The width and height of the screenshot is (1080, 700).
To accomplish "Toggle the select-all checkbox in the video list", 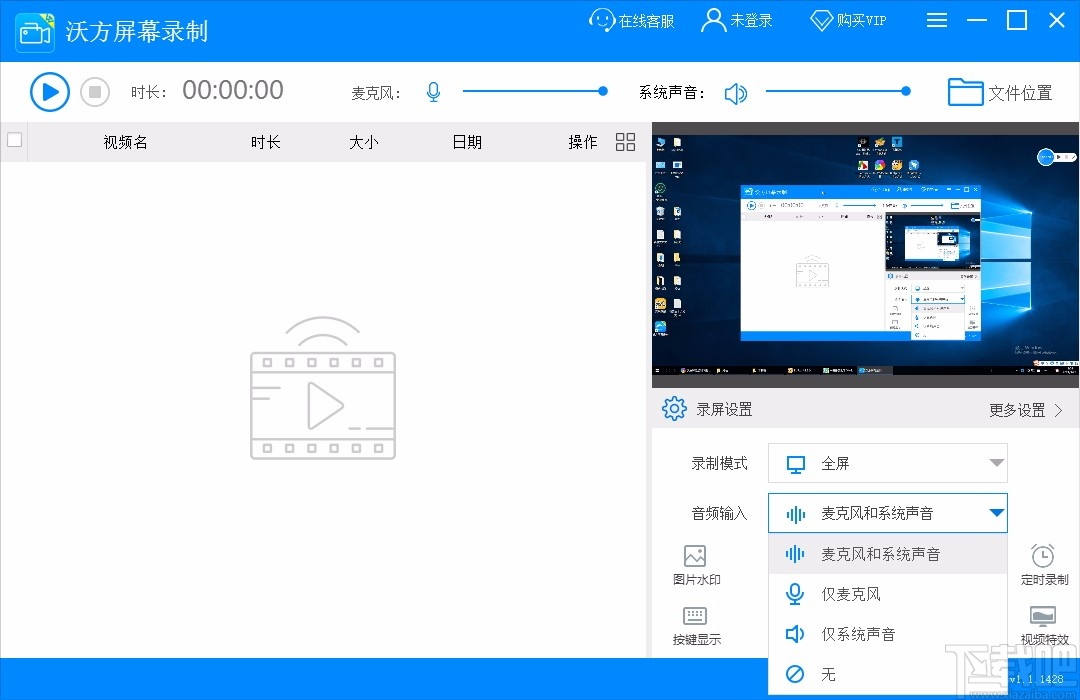I will [15, 141].
